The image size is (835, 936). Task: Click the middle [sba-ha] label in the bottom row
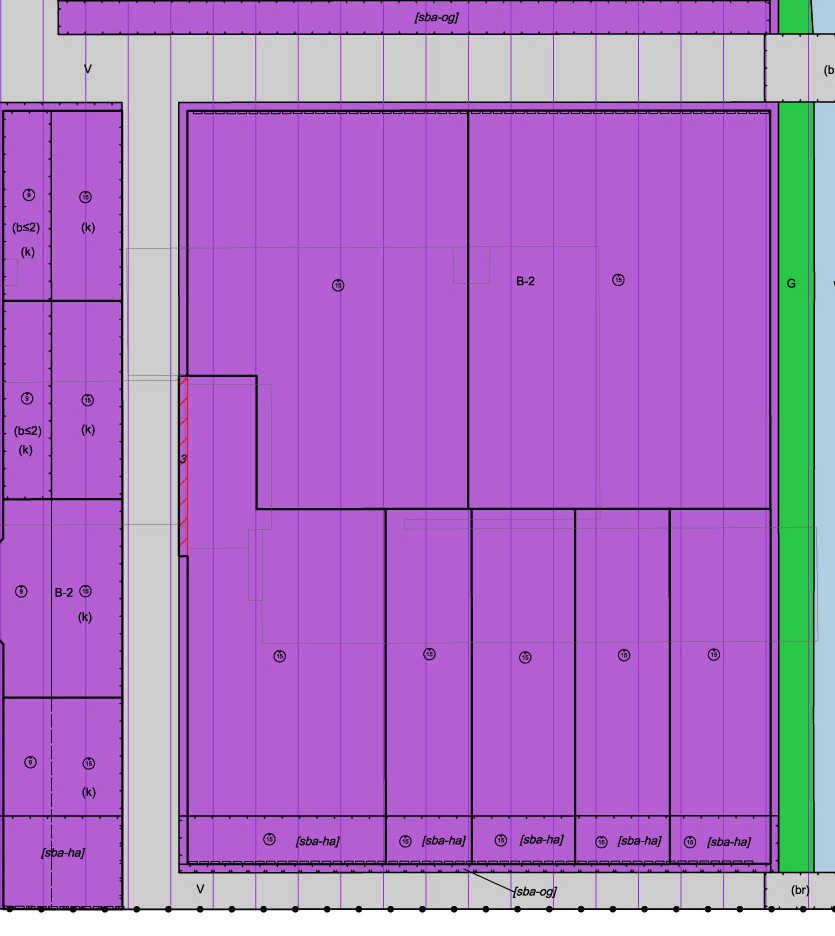[541, 840]
